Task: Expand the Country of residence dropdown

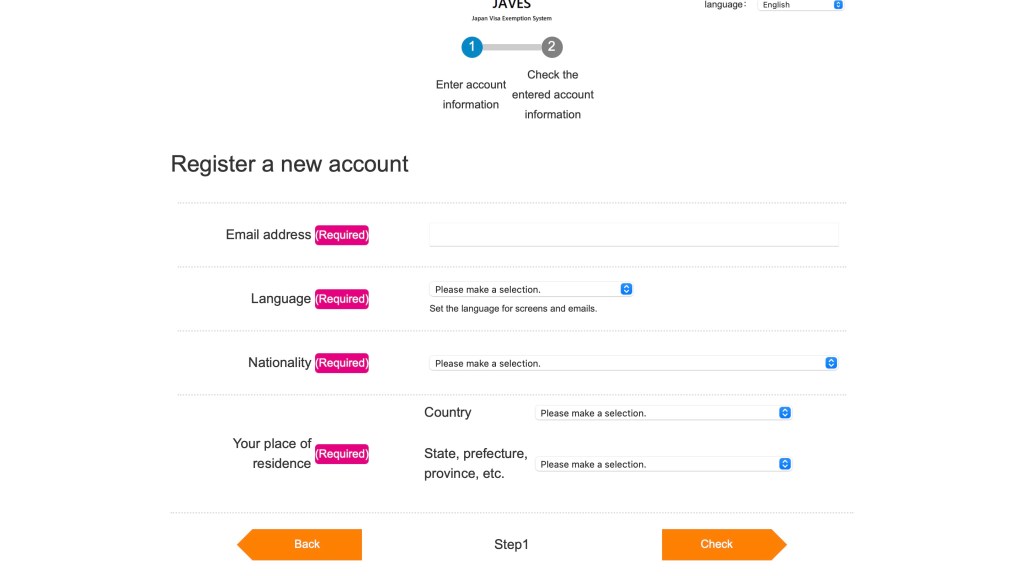Action: (x=663, y=413)
